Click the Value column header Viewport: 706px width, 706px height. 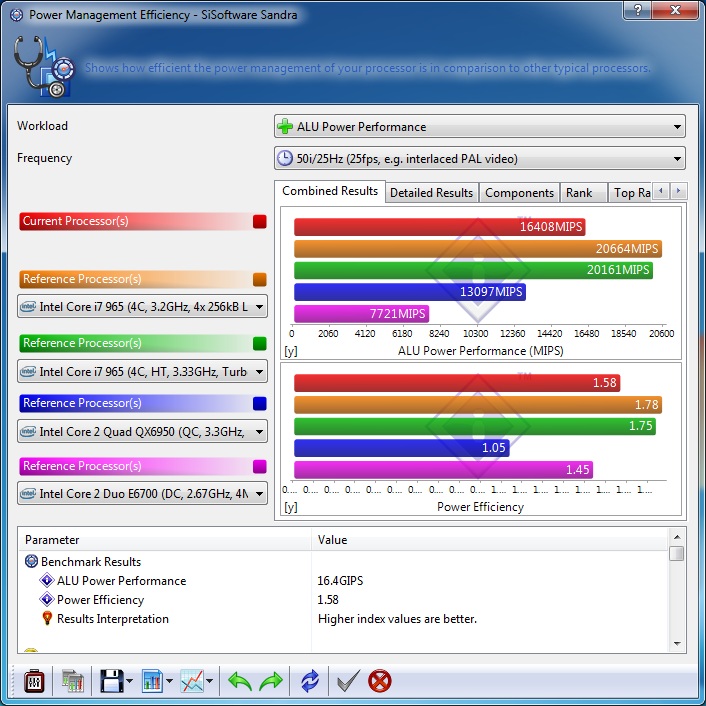[489, 539]
